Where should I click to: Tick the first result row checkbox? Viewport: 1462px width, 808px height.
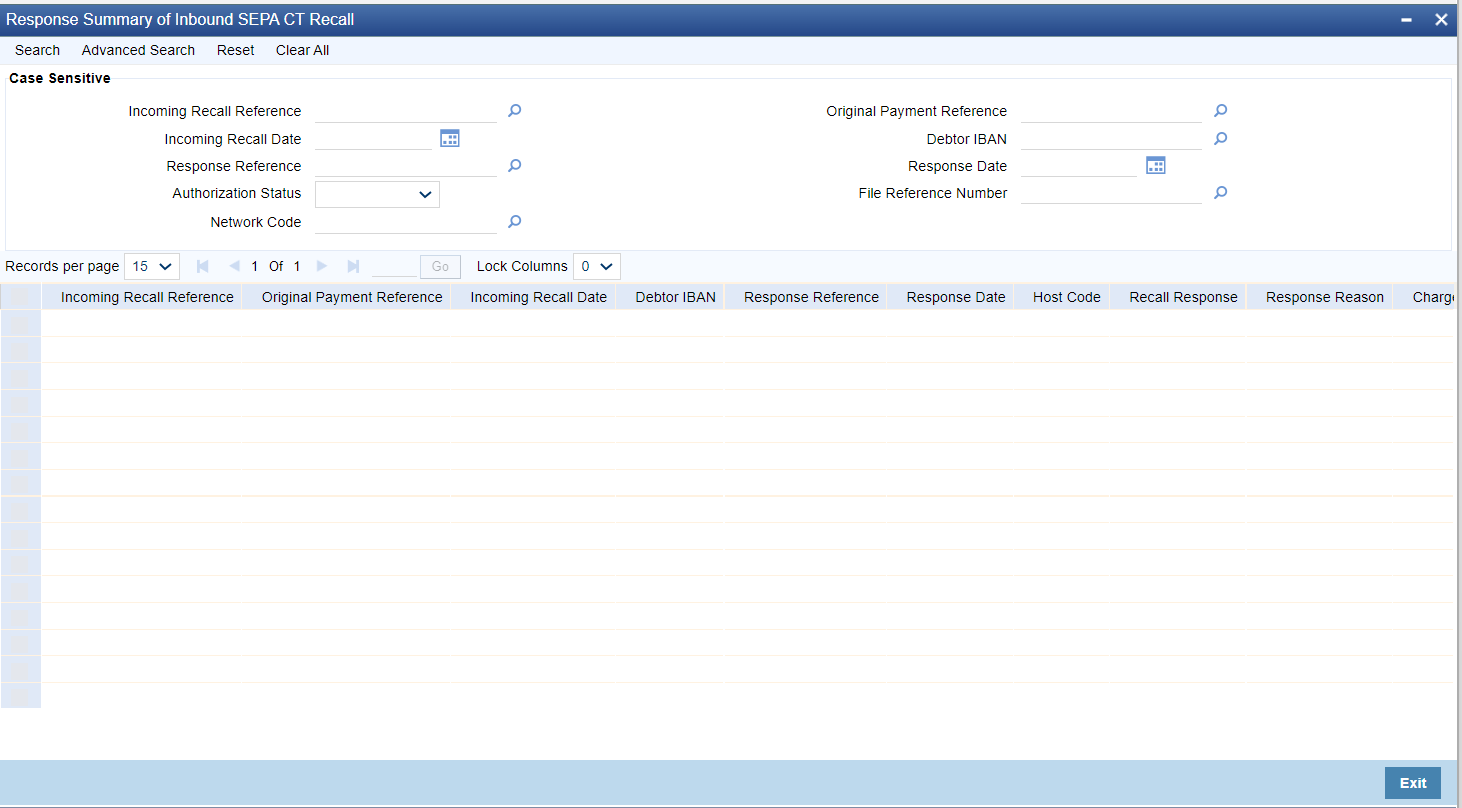tap(21, 323)
